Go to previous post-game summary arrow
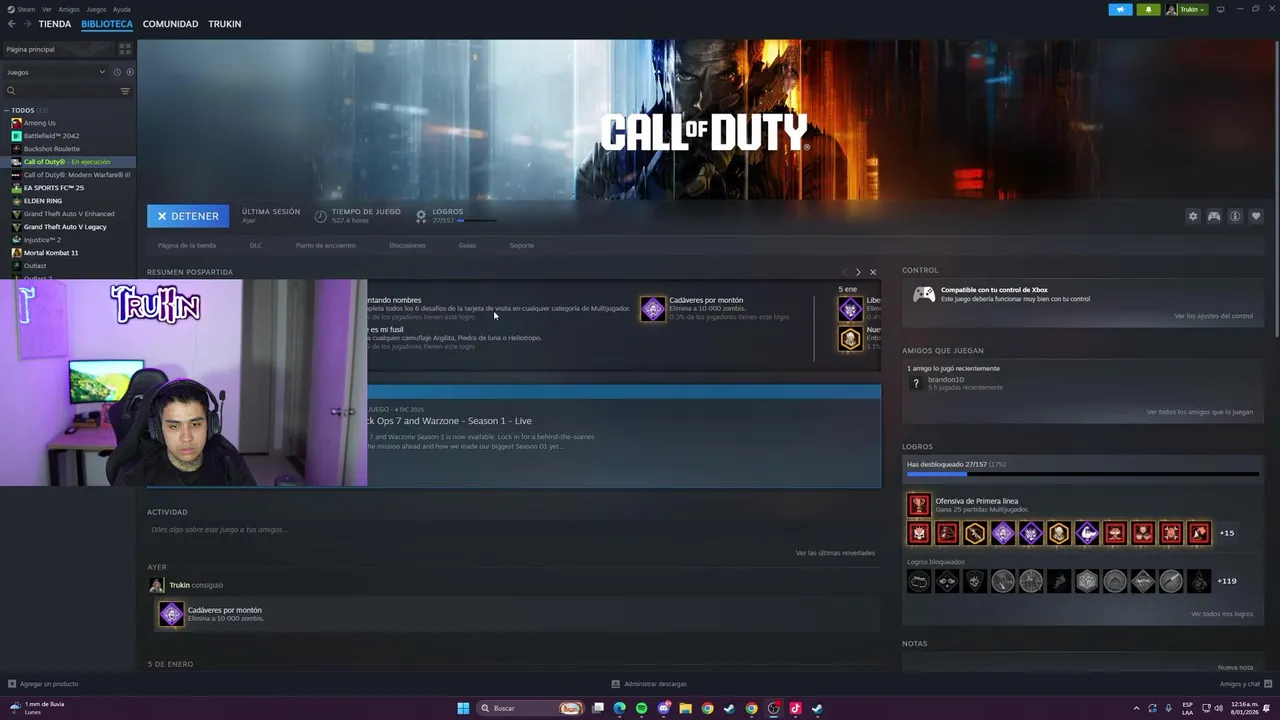The width and height of the screenshot is (1280, 720). click(x=844, y=272)
